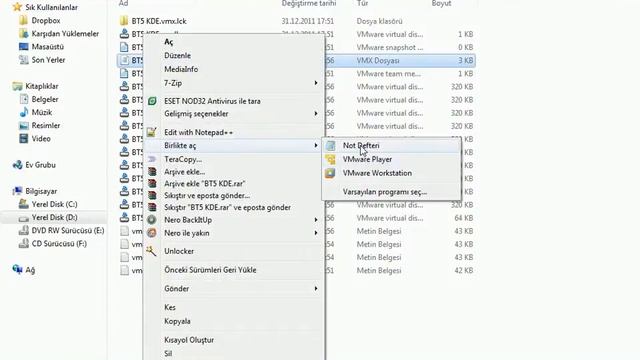Screen dimensions: 640x360
Task: Click the Nero BackItUp icon
Action: pos(152,220)
